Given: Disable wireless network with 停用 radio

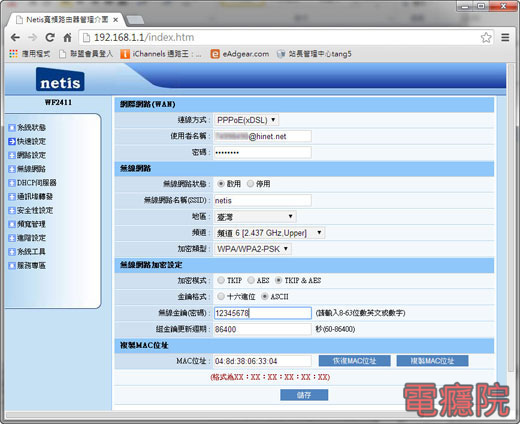Looking at the screenshot, I should [x=250, y=184].
